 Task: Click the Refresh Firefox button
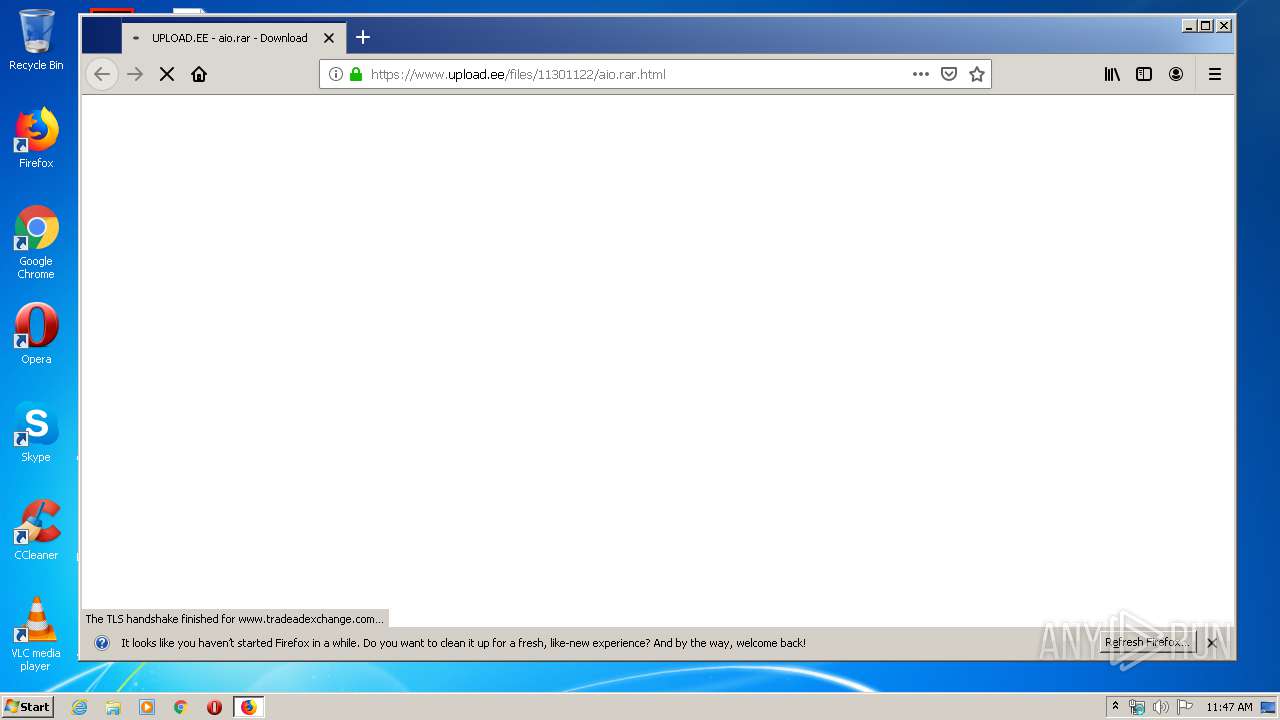[1147, 643]
